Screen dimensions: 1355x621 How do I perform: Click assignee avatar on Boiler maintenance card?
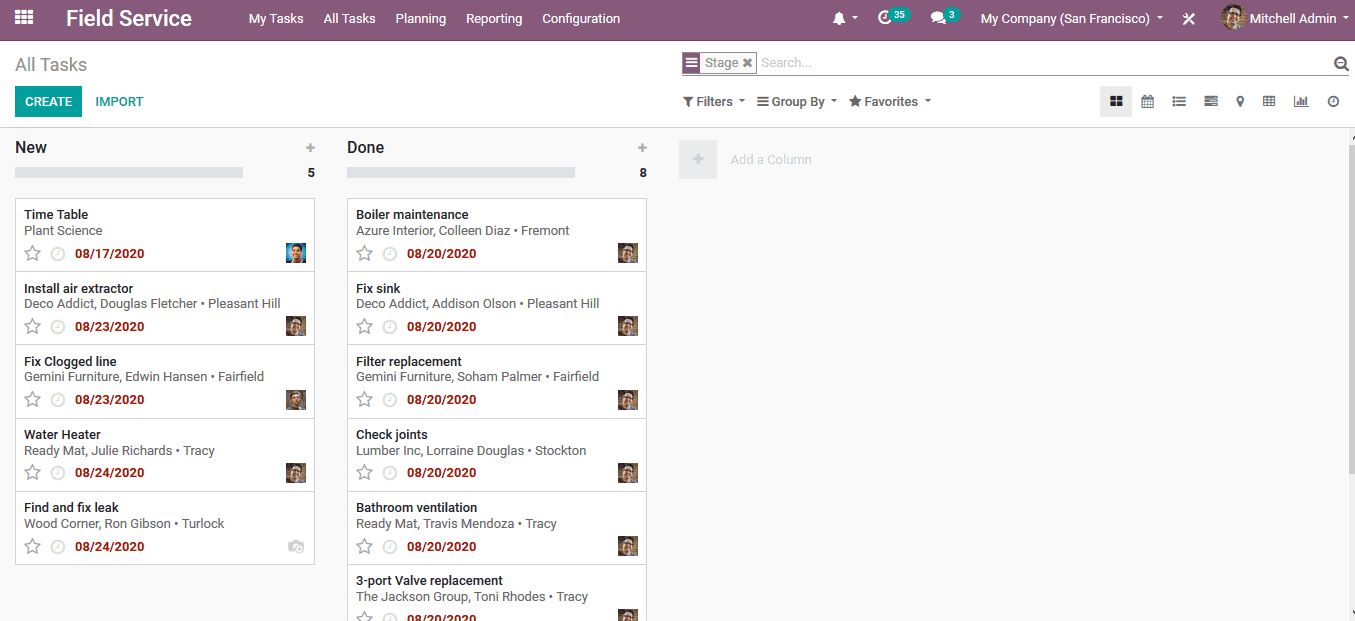point(628,253)
